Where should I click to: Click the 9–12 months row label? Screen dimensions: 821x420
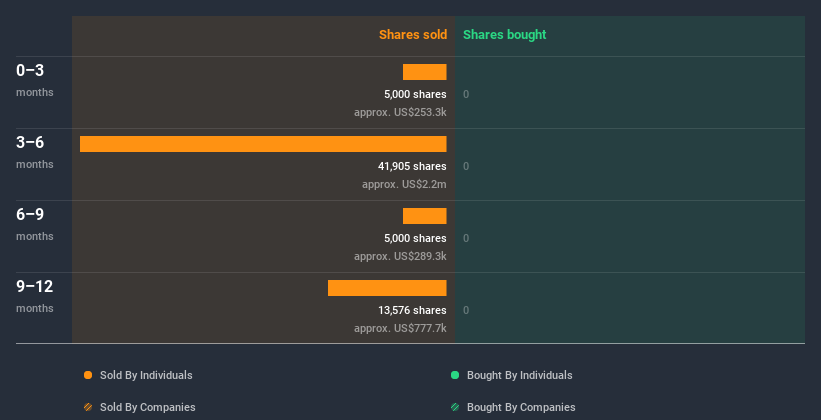point(35,296)
